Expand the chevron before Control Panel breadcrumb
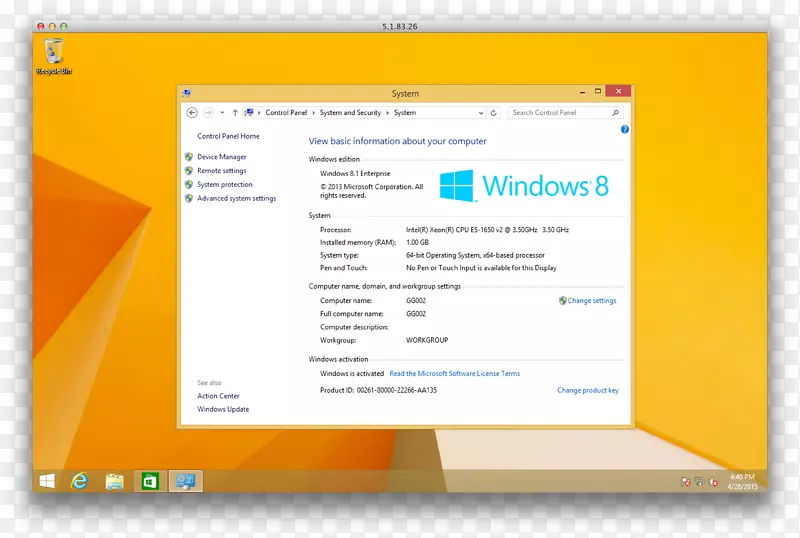 point(259,113)
